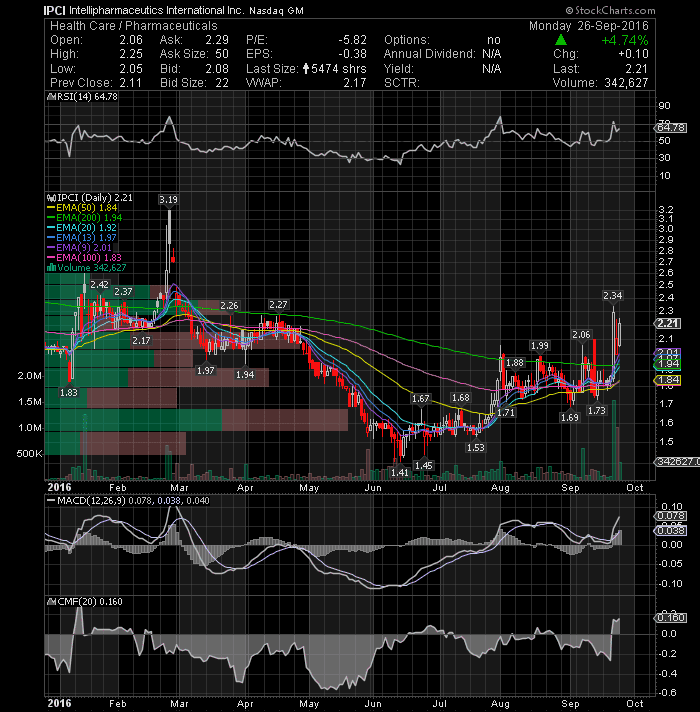Click the MACD 0.078 axis value tag
The image size is (700, 712).
tap(672, 516)
